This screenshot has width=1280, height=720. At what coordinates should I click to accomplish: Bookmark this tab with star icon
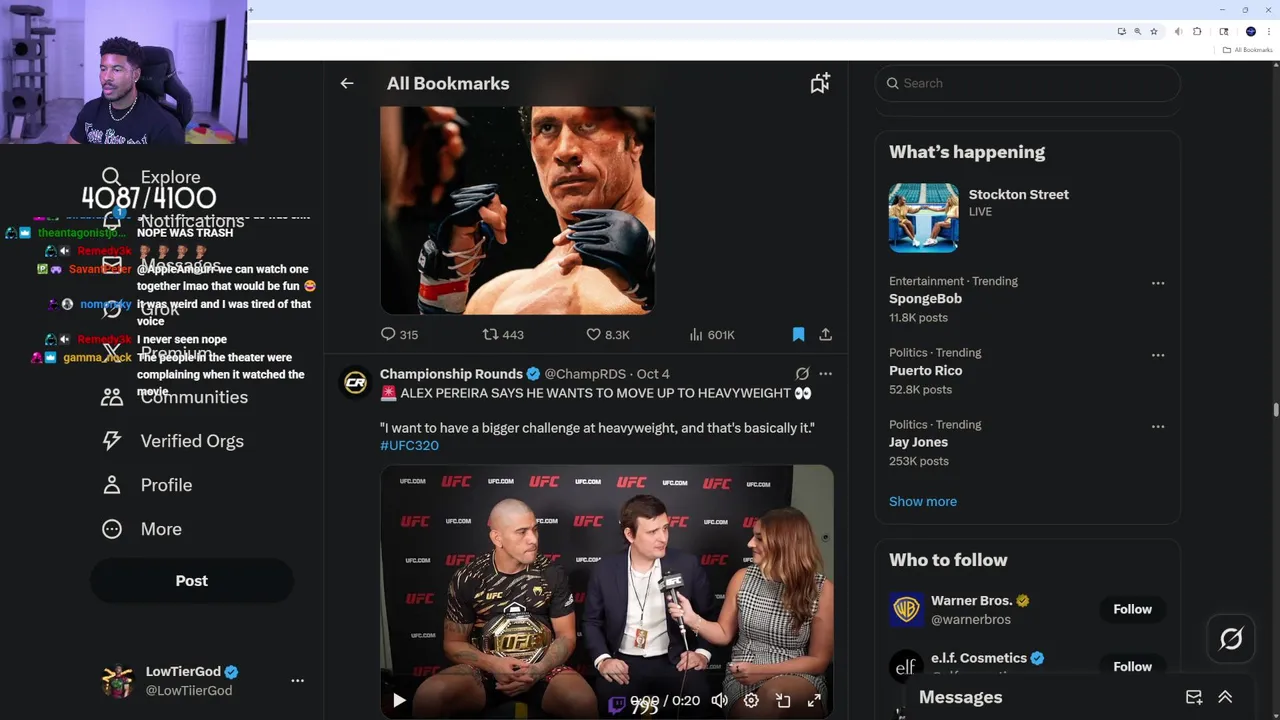(x=1153, y=32)
